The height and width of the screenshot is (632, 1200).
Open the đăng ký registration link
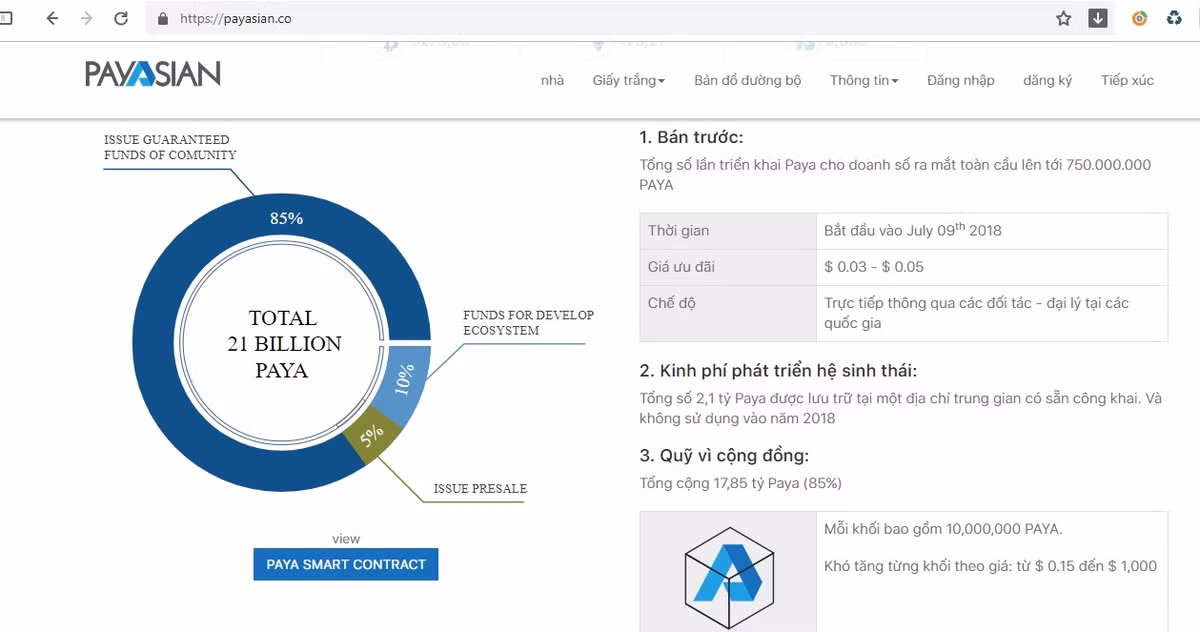(1047, 80)
